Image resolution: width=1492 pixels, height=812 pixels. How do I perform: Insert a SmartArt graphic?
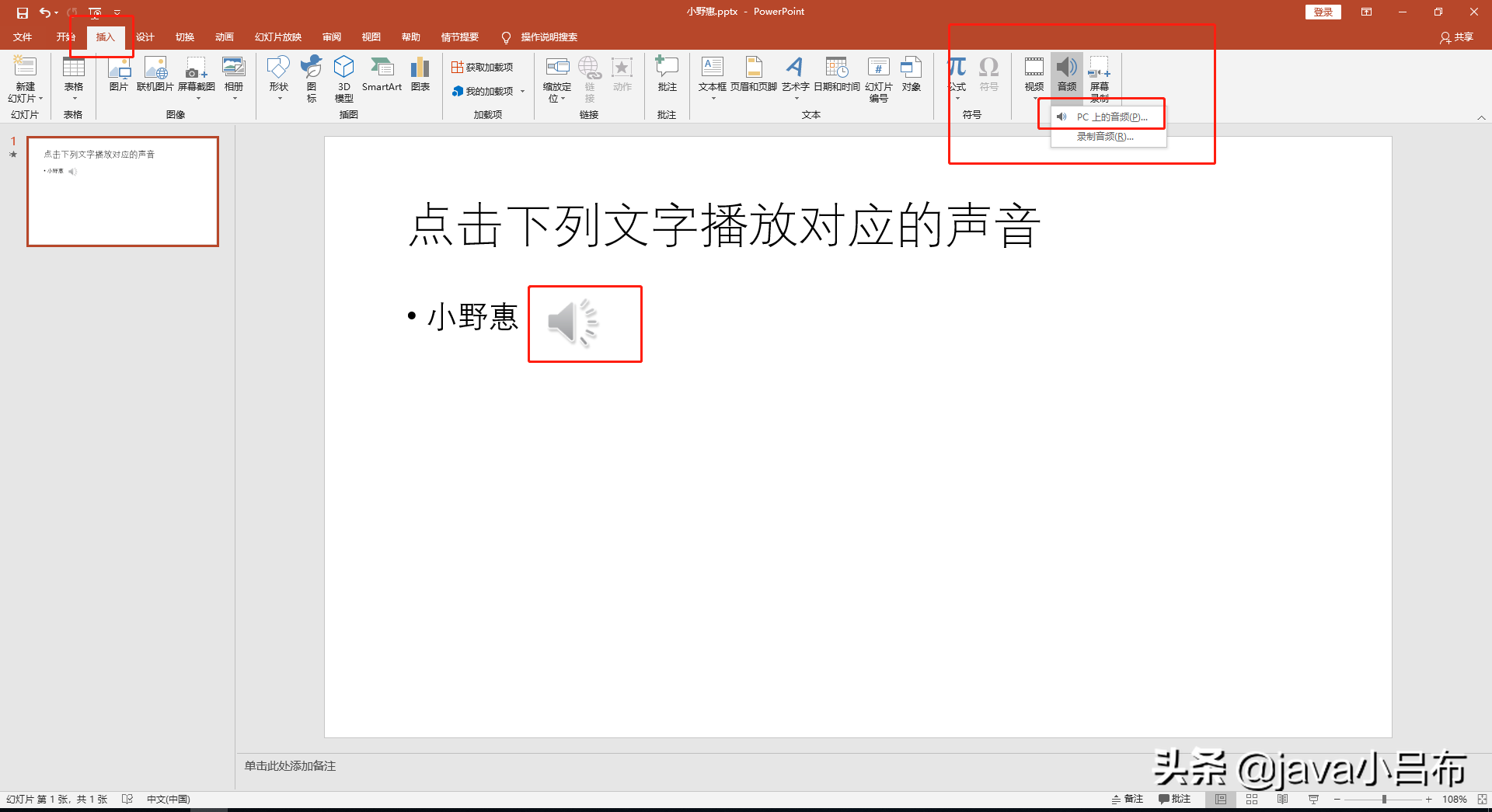click(x=382, y=74)
